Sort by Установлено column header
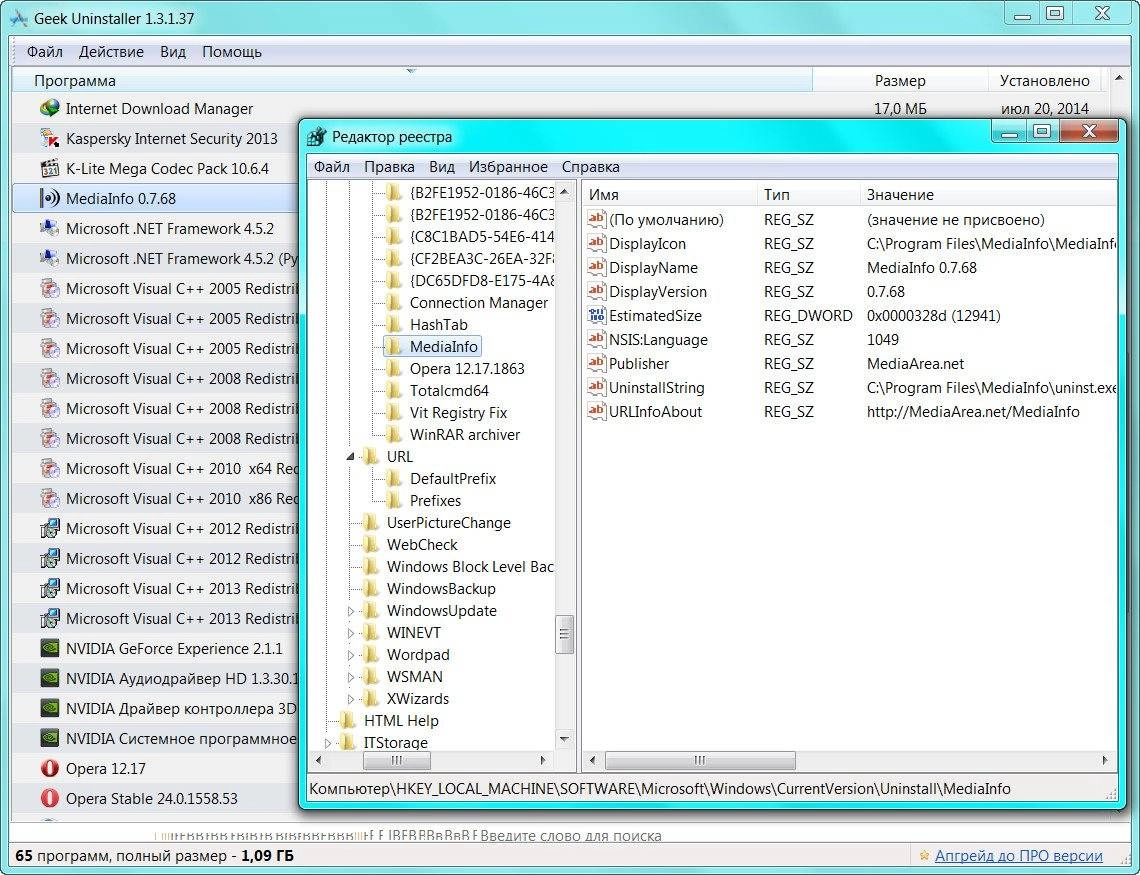This screenshot has width=1140, height=875. tap(1045, 81)
